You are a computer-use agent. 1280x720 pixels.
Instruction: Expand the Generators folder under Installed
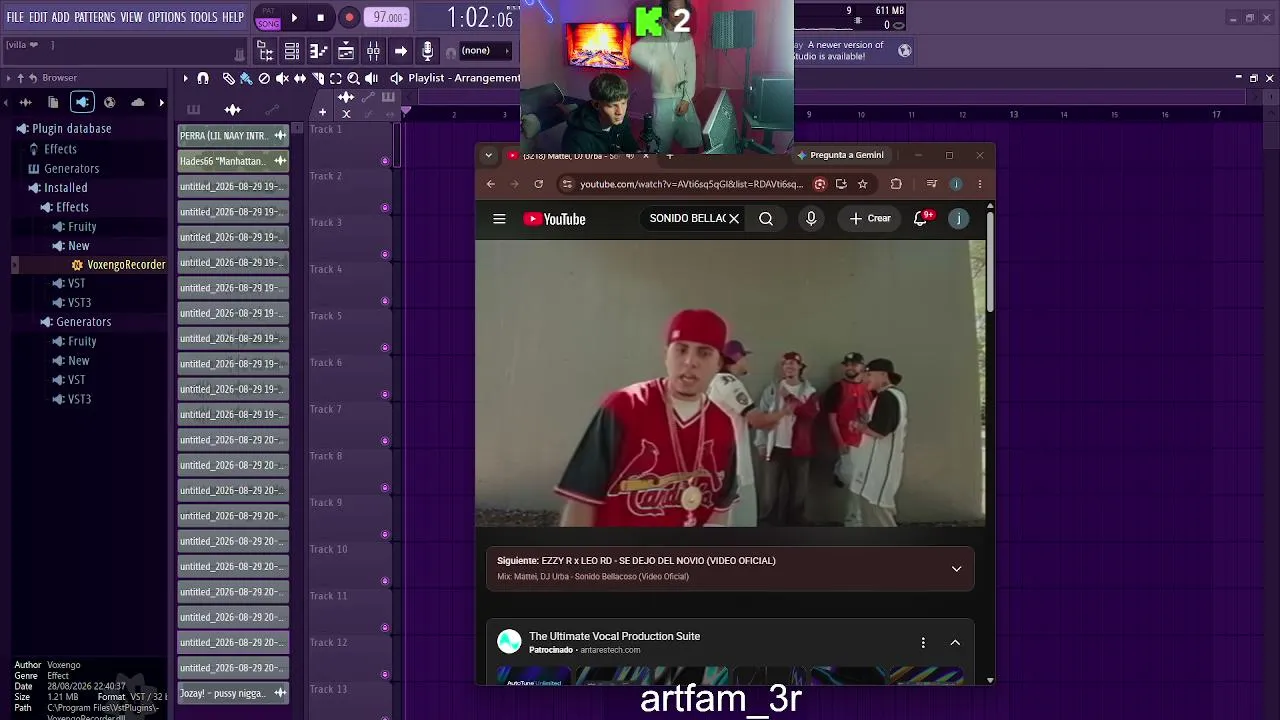tap(83, 322)
